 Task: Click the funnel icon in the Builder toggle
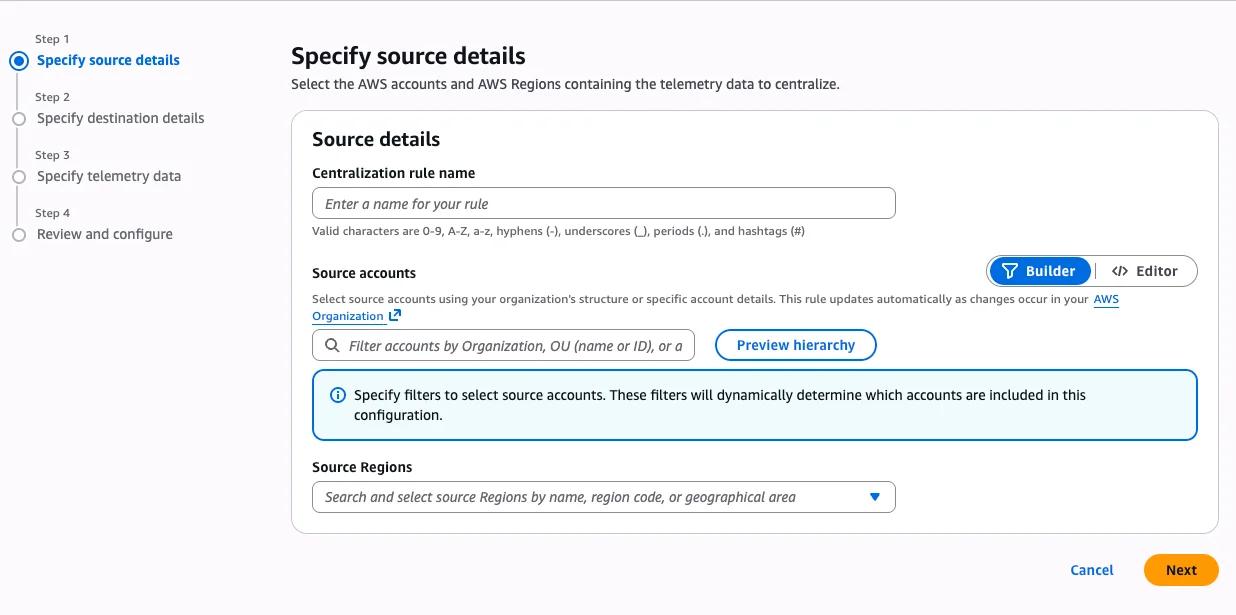pos(1010,271)
